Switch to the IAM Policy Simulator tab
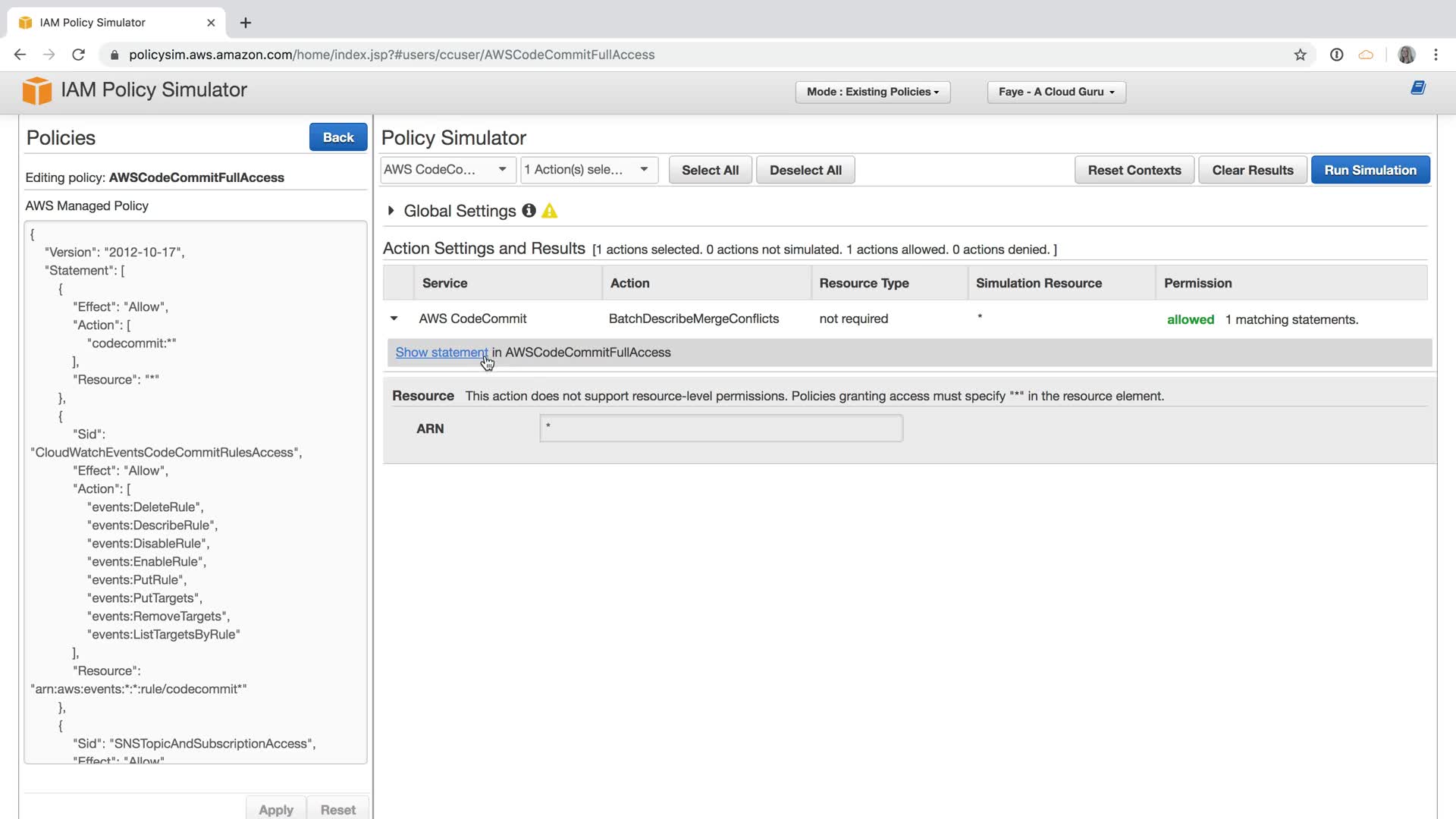This screenshot has width=1456, height=819. tap(93, 23)
